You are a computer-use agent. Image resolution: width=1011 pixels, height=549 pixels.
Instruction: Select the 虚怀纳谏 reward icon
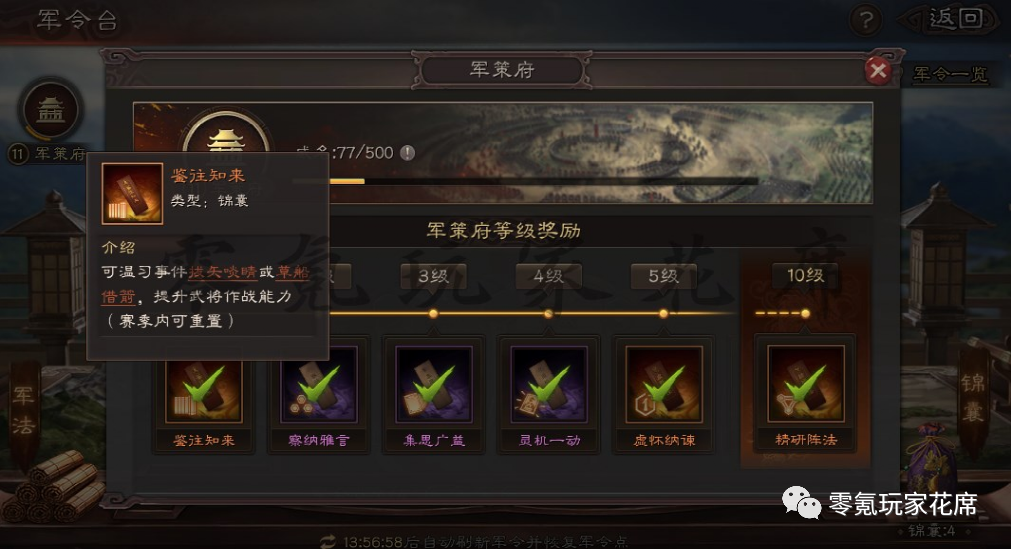[x=663, y=384]
